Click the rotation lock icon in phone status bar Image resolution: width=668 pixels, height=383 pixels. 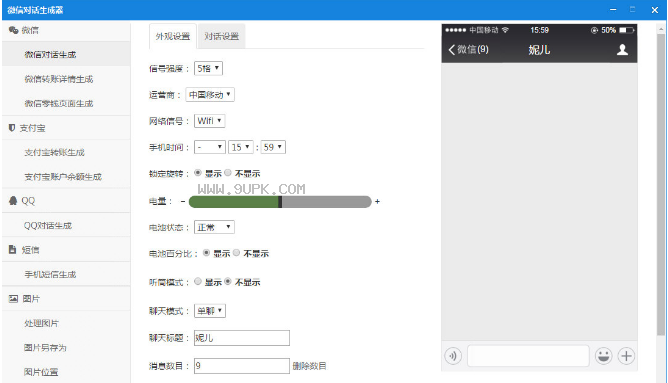(x=594, y=30)
